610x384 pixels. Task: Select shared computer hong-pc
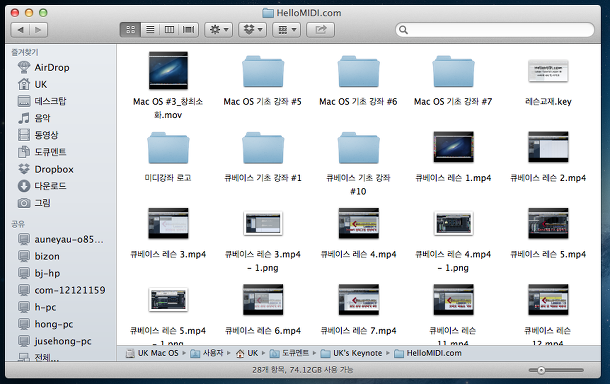(46, 324)
